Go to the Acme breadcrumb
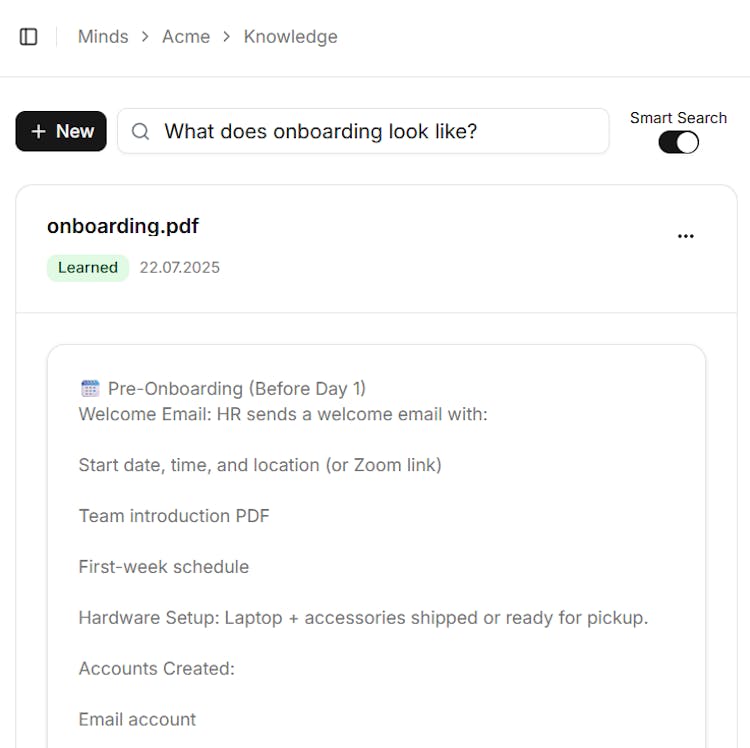Screen dimensions: 750x748 pos(186,37)
